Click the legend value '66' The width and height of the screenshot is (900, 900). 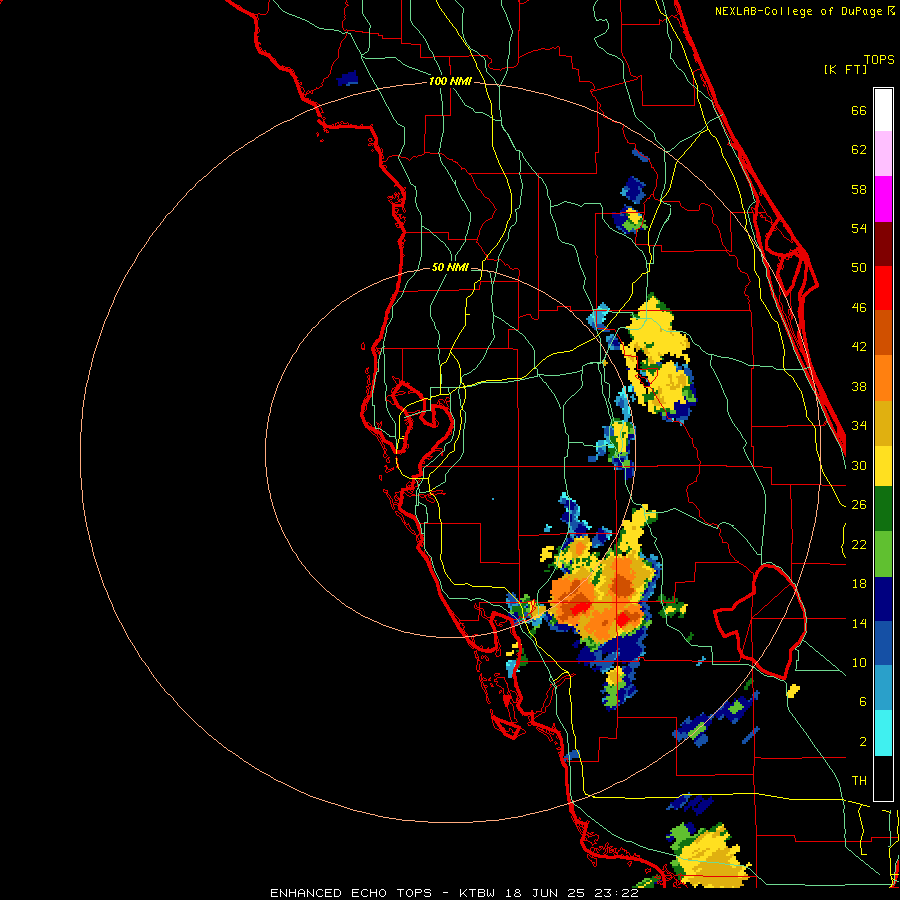[x=859, y=111]
